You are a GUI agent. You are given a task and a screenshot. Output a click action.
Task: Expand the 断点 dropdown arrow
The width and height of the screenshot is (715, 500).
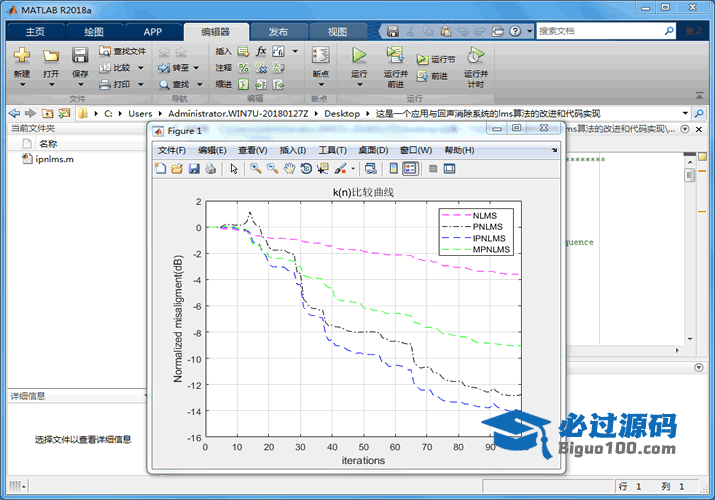coord(321,84)
